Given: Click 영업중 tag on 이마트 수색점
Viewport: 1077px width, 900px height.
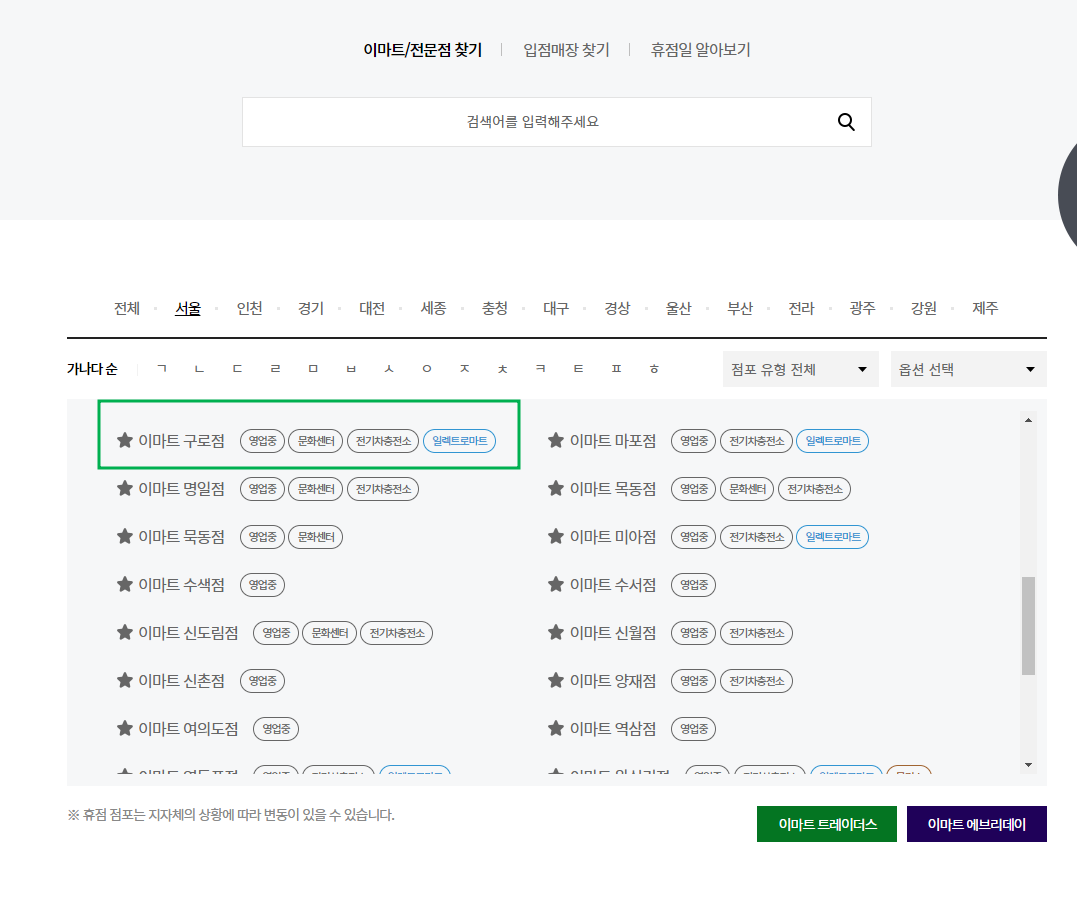Looking at the screenshot, I should click(x=262, y=585).
